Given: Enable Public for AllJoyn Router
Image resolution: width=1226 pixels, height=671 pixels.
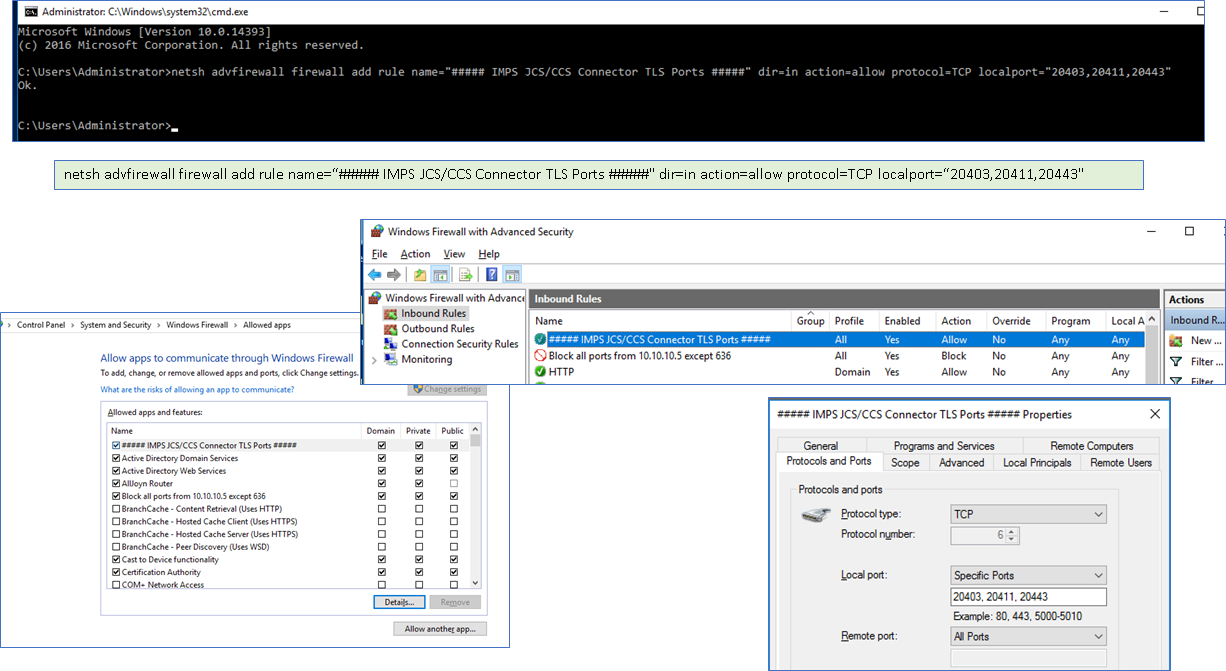Looking at the screenshot, I should 454,484.
